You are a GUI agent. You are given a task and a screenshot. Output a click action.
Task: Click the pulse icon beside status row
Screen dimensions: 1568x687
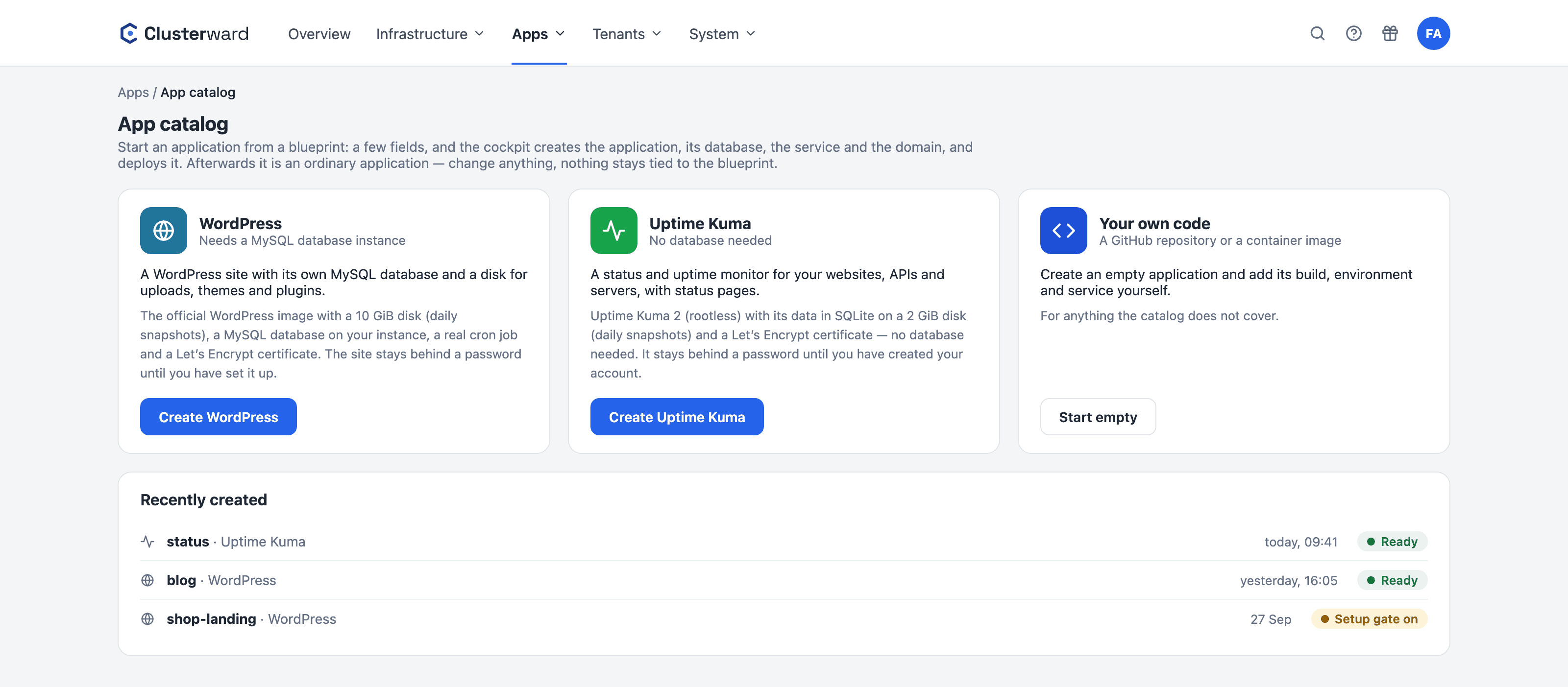click(x=147, y=541)
